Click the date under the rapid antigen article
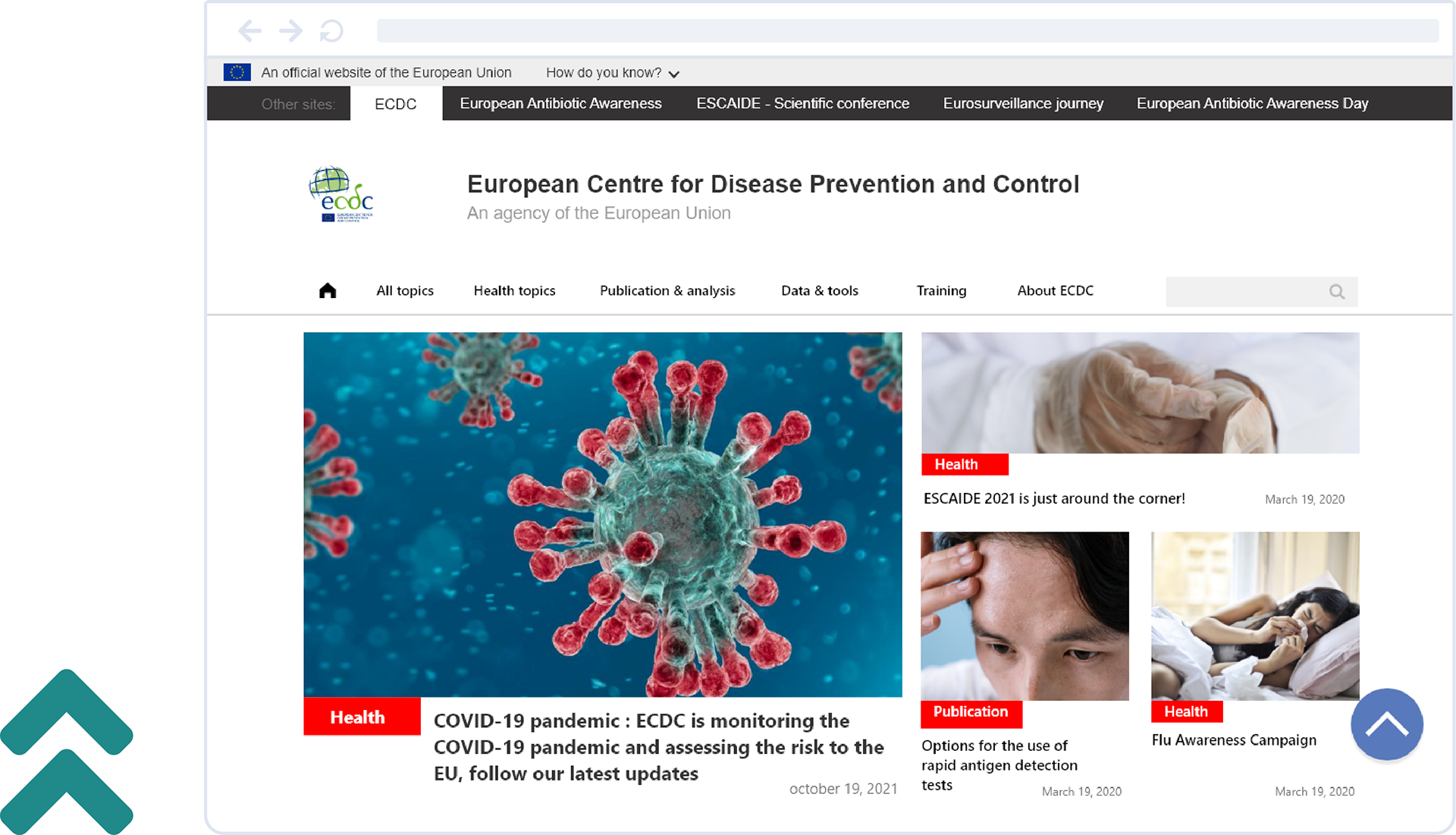Viewport: 1456px width, 835px height. 1081,791
